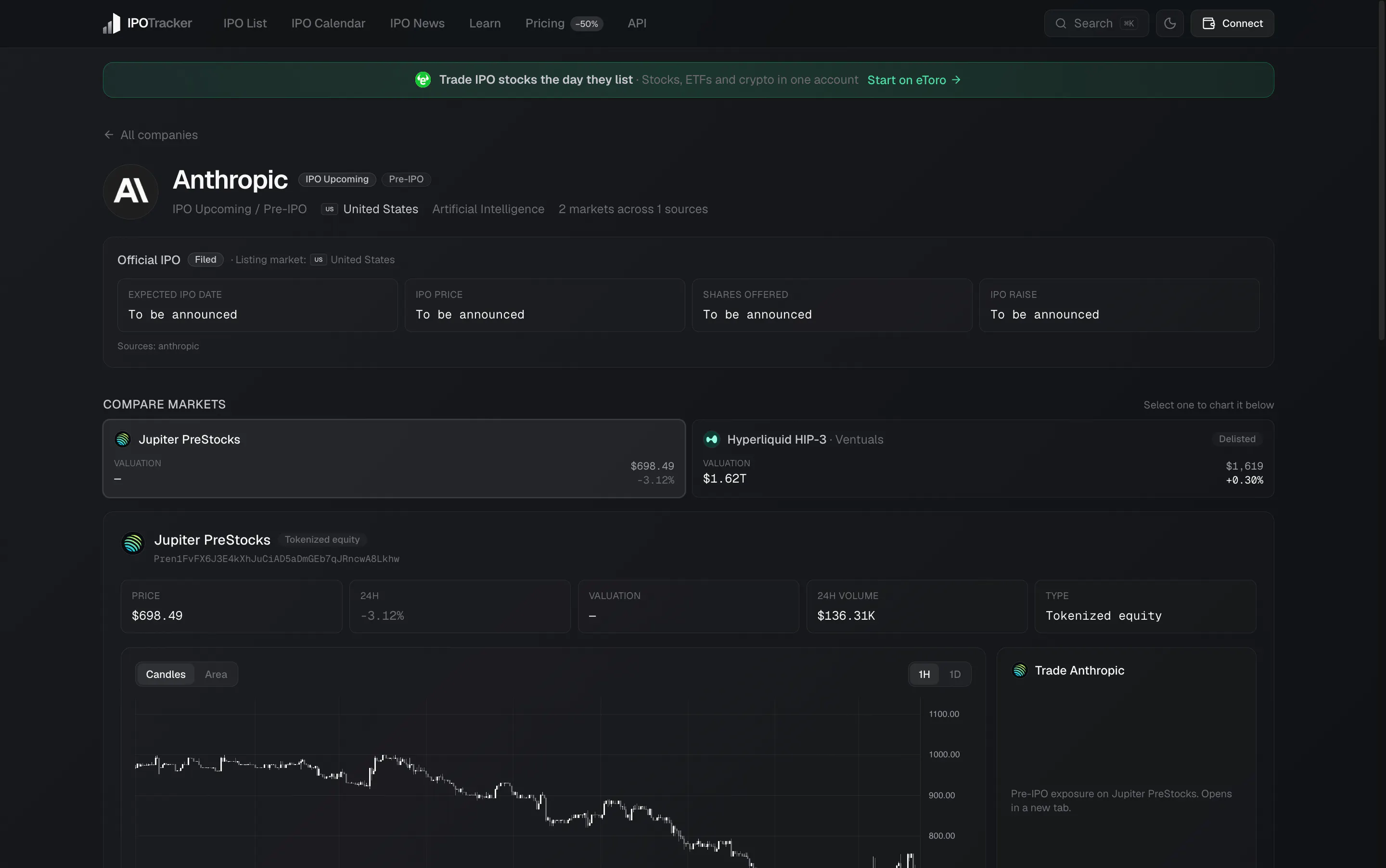This screenshot has height=868, width=1386.
Task: Open the Pricing page
Action: tap(545, 24)
